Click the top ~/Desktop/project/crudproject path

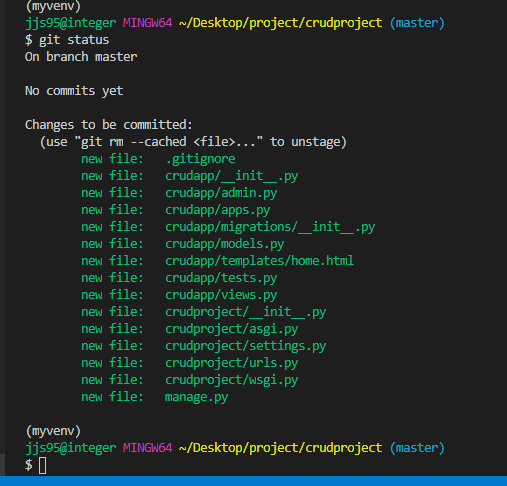(x=281, y=23)
